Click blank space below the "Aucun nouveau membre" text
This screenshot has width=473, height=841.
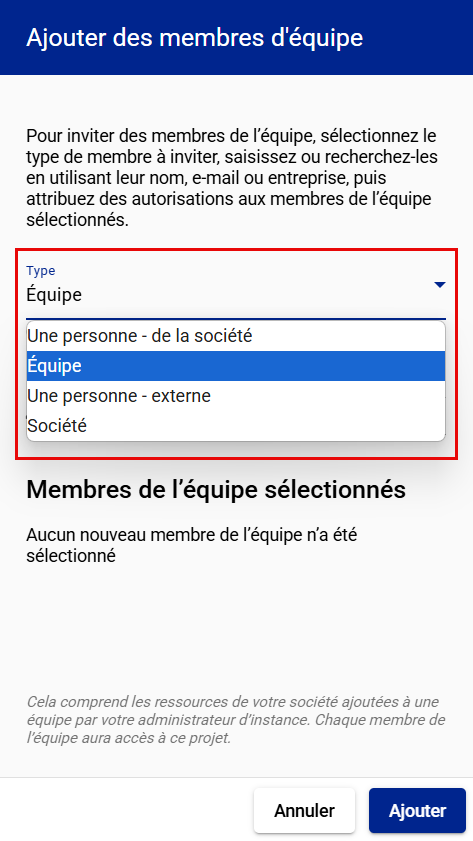236,628
